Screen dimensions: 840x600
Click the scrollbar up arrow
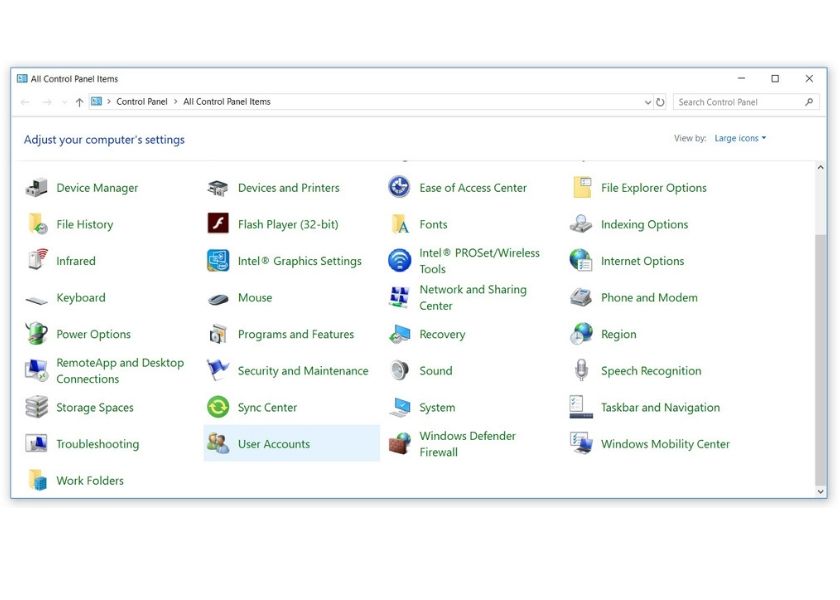point(821,168)
